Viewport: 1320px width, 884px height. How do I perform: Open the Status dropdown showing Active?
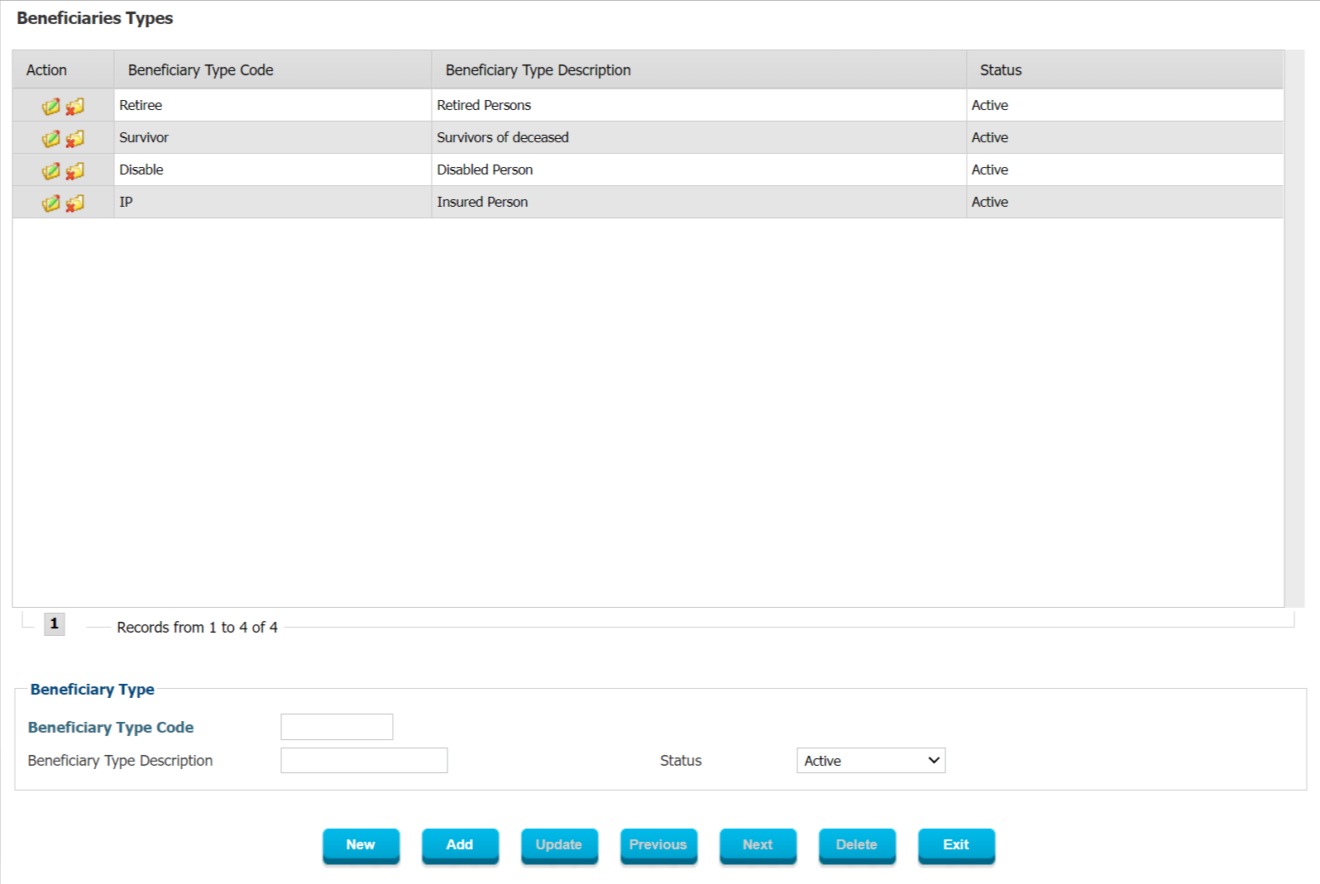click(871, 761)
